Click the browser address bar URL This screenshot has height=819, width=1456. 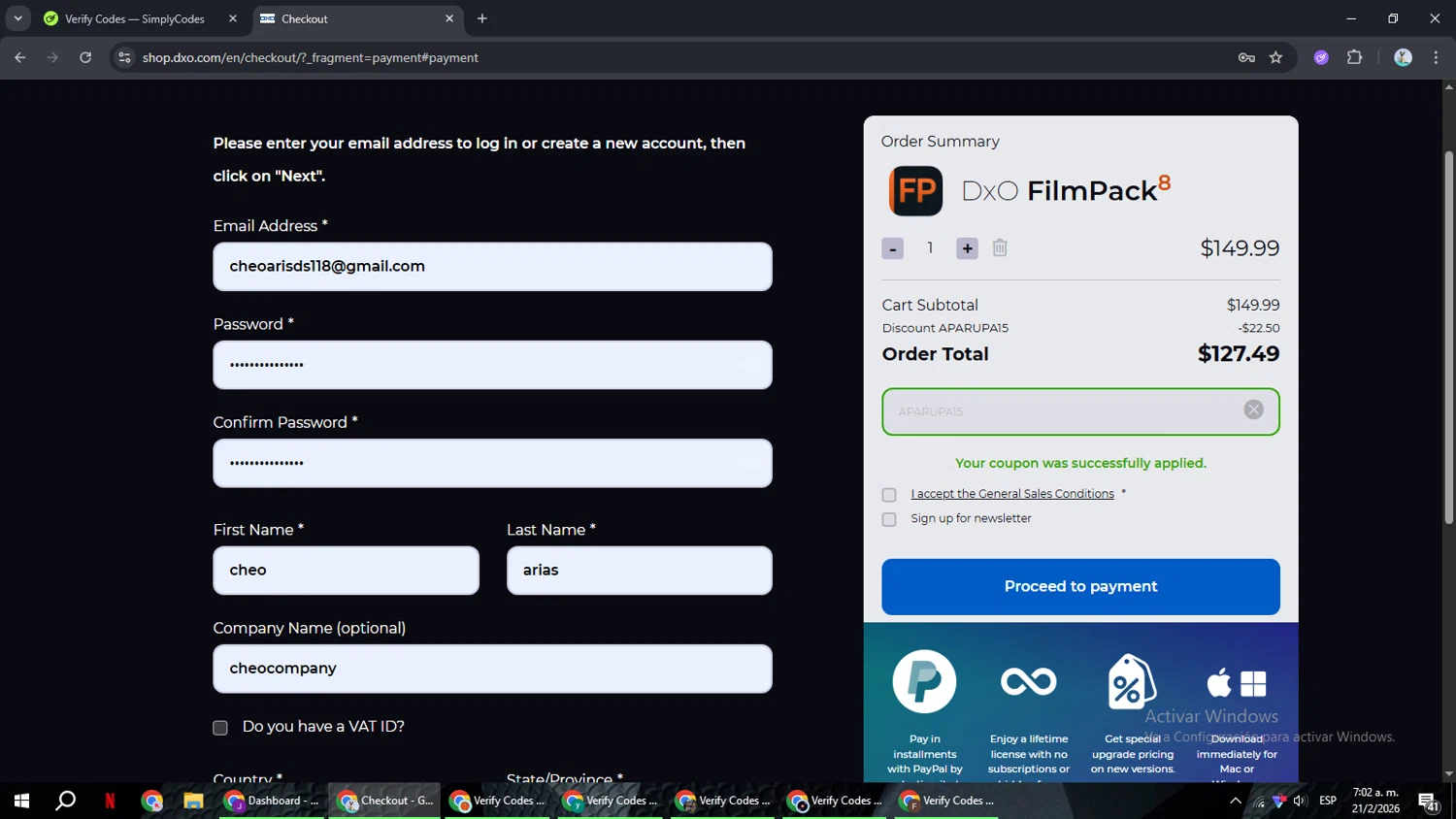click(311, 57)
